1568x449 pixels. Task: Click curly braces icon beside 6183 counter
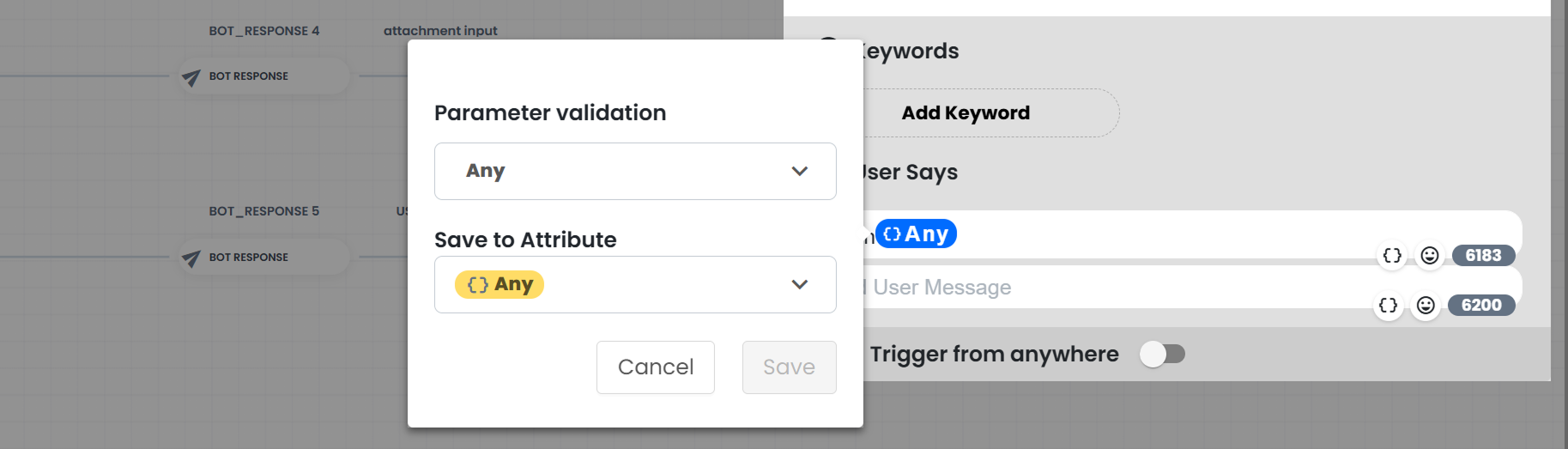click(x=1392, y=255)
